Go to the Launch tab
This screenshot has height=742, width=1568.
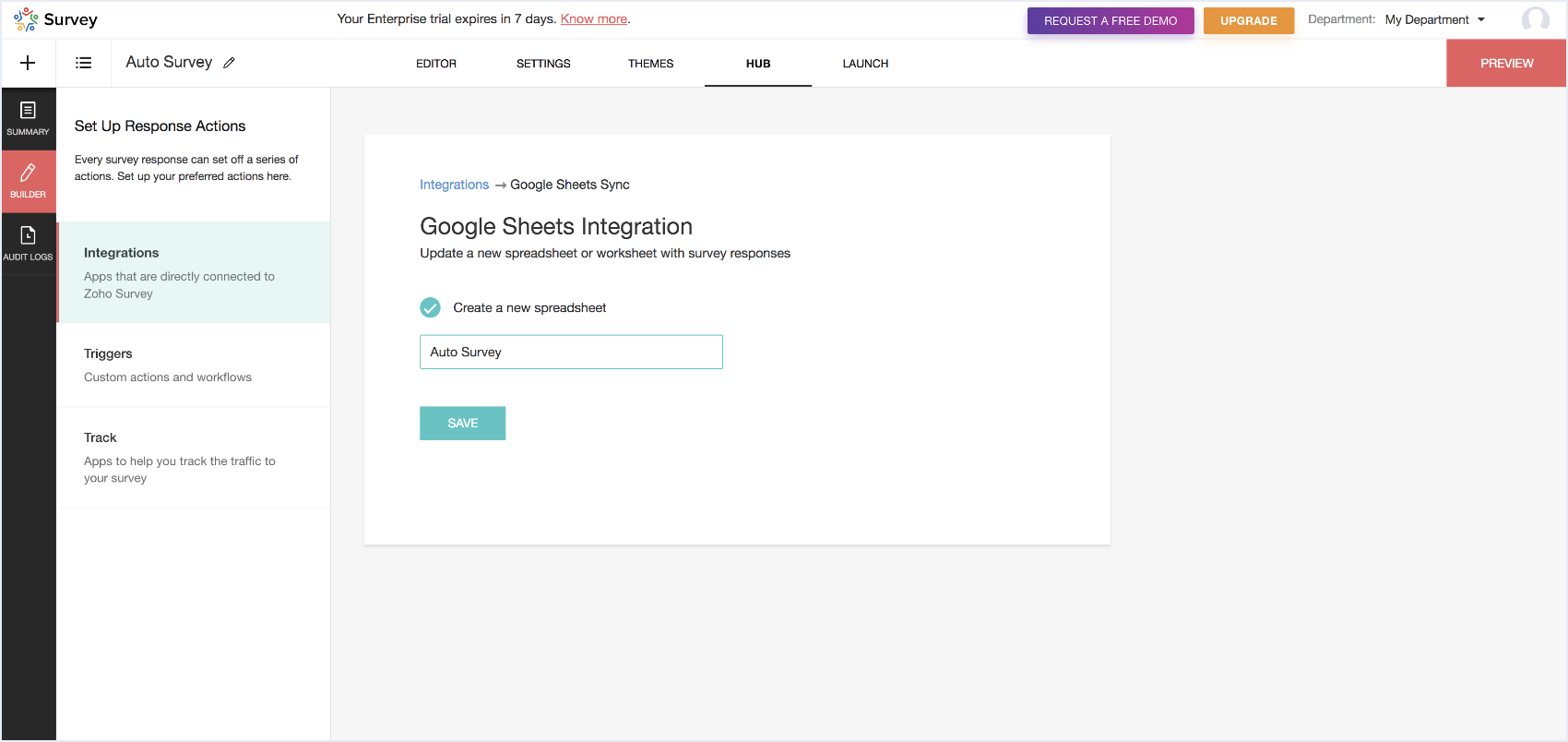pos(865,64)
